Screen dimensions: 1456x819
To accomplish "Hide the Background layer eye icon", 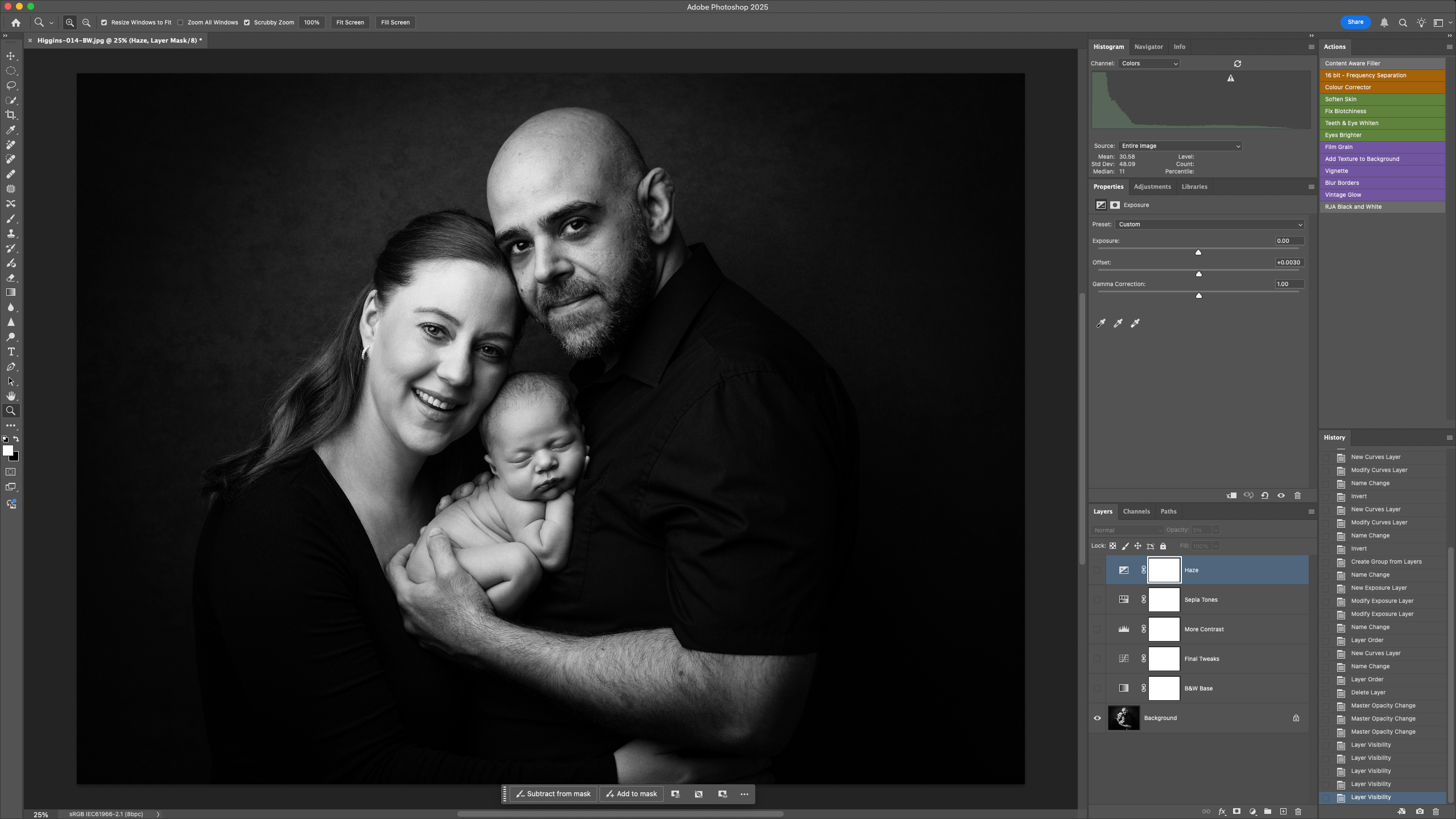I will [1097, 718].
